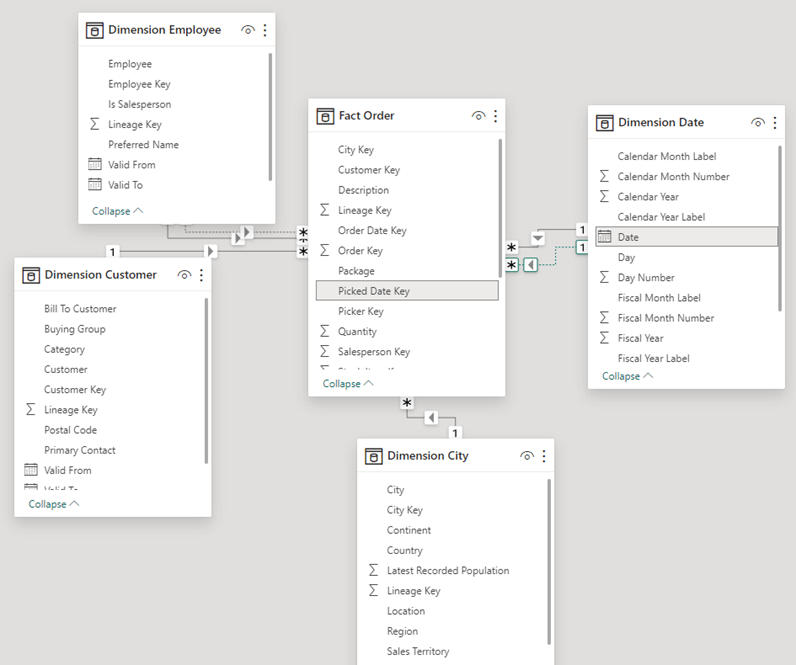
Task: Select the Picked Date Key field
Action: (374, 291)
